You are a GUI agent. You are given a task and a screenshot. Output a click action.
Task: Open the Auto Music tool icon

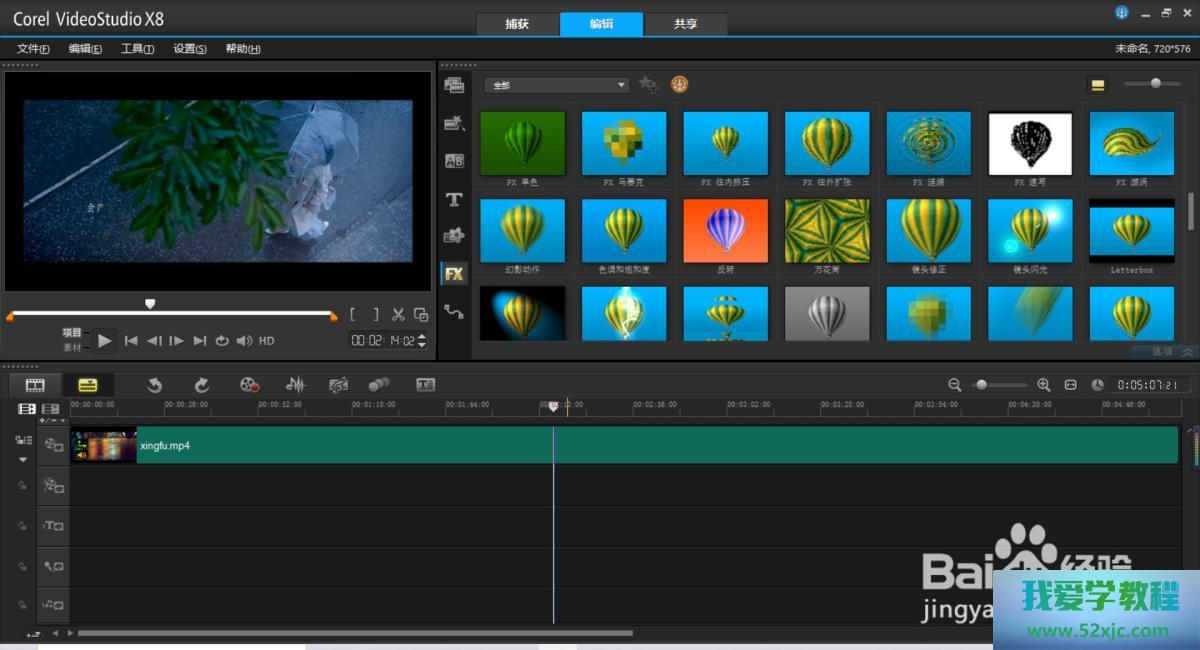coord(339,385)
